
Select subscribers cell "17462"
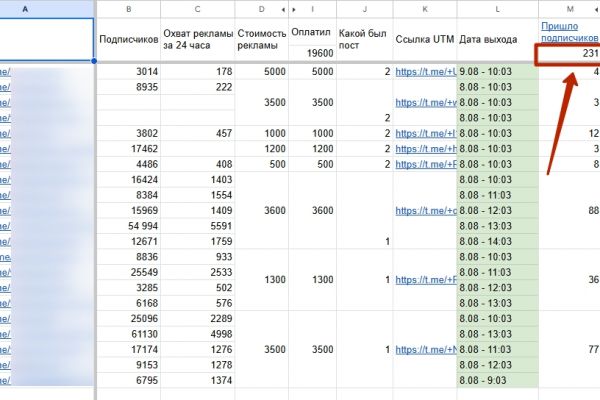click(x=129, y=149)
